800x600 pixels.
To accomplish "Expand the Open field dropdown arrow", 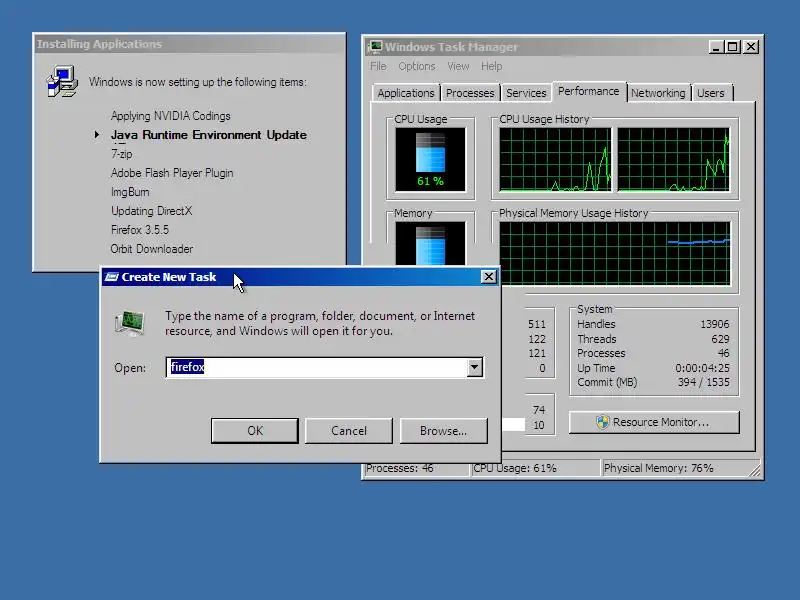I will [474, 367].
